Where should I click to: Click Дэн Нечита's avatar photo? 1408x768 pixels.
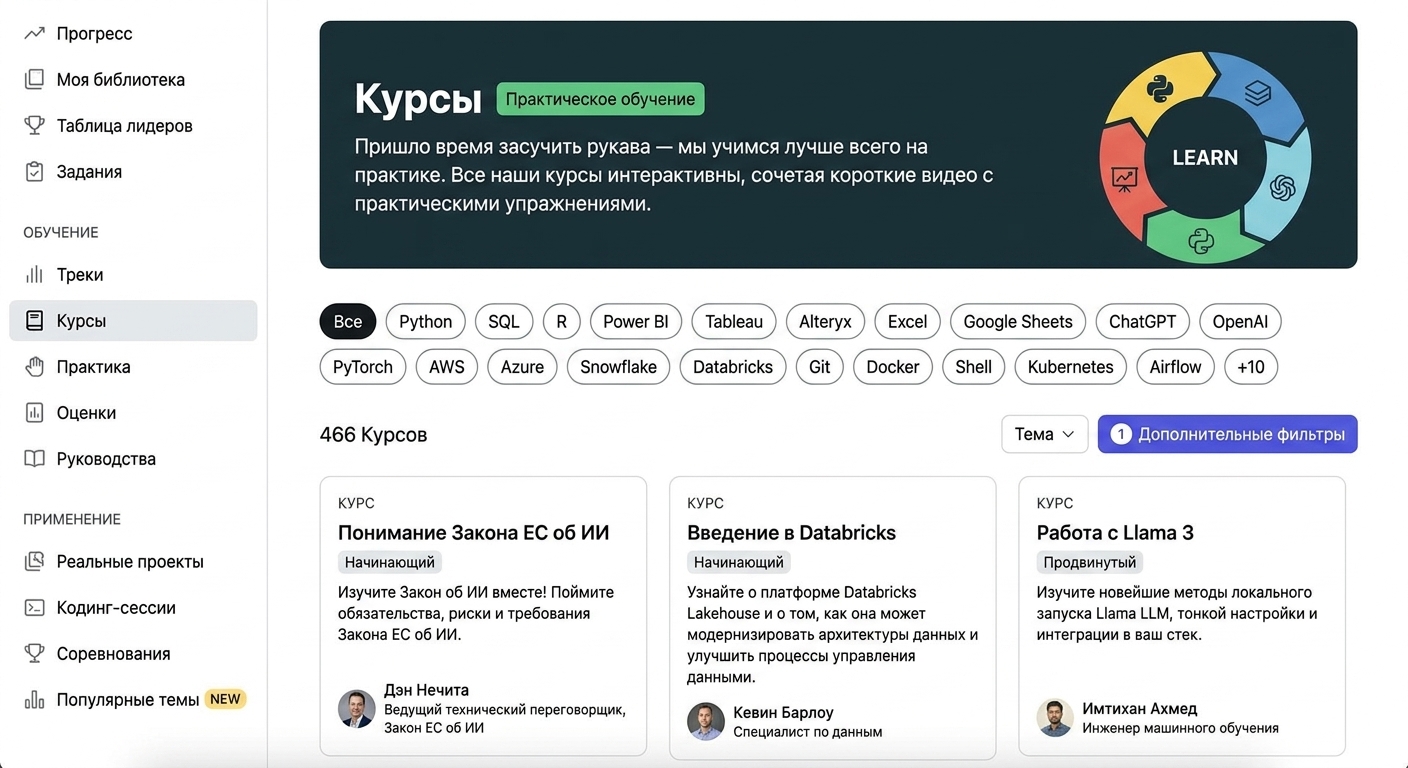[356, 708]
